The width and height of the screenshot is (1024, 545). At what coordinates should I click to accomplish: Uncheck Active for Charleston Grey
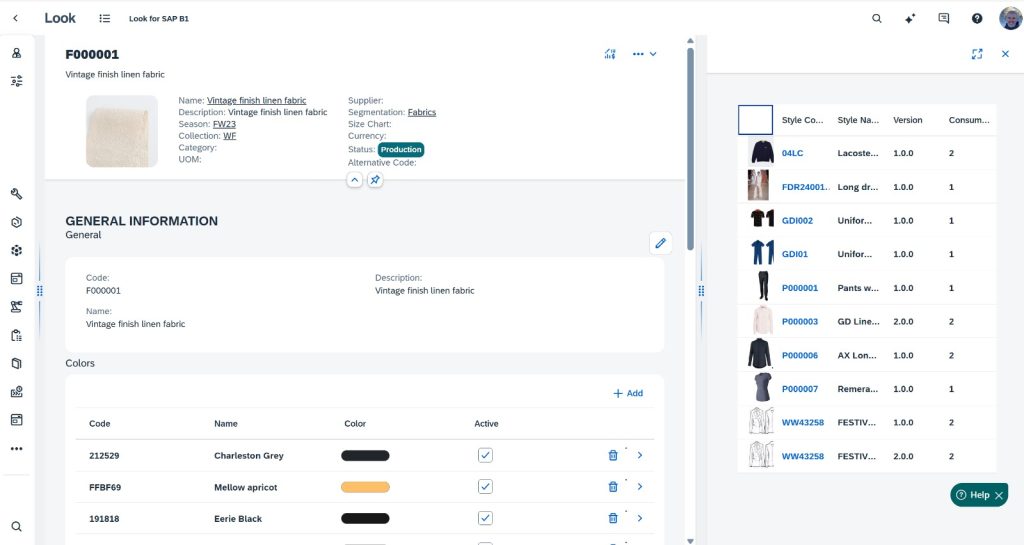coord(485,455)
